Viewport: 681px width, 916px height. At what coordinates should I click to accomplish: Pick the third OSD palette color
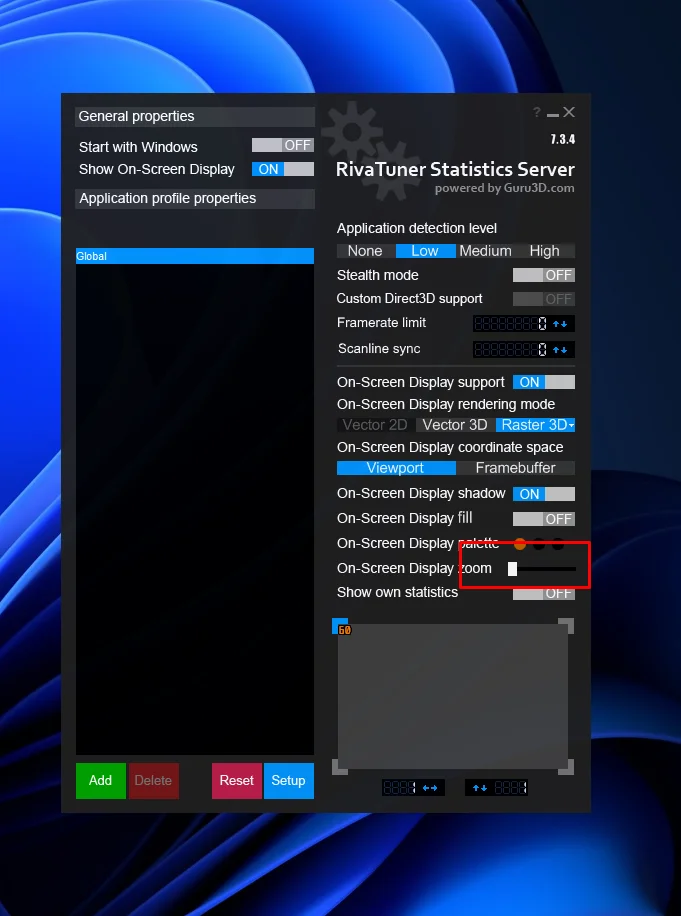point(558,544)
